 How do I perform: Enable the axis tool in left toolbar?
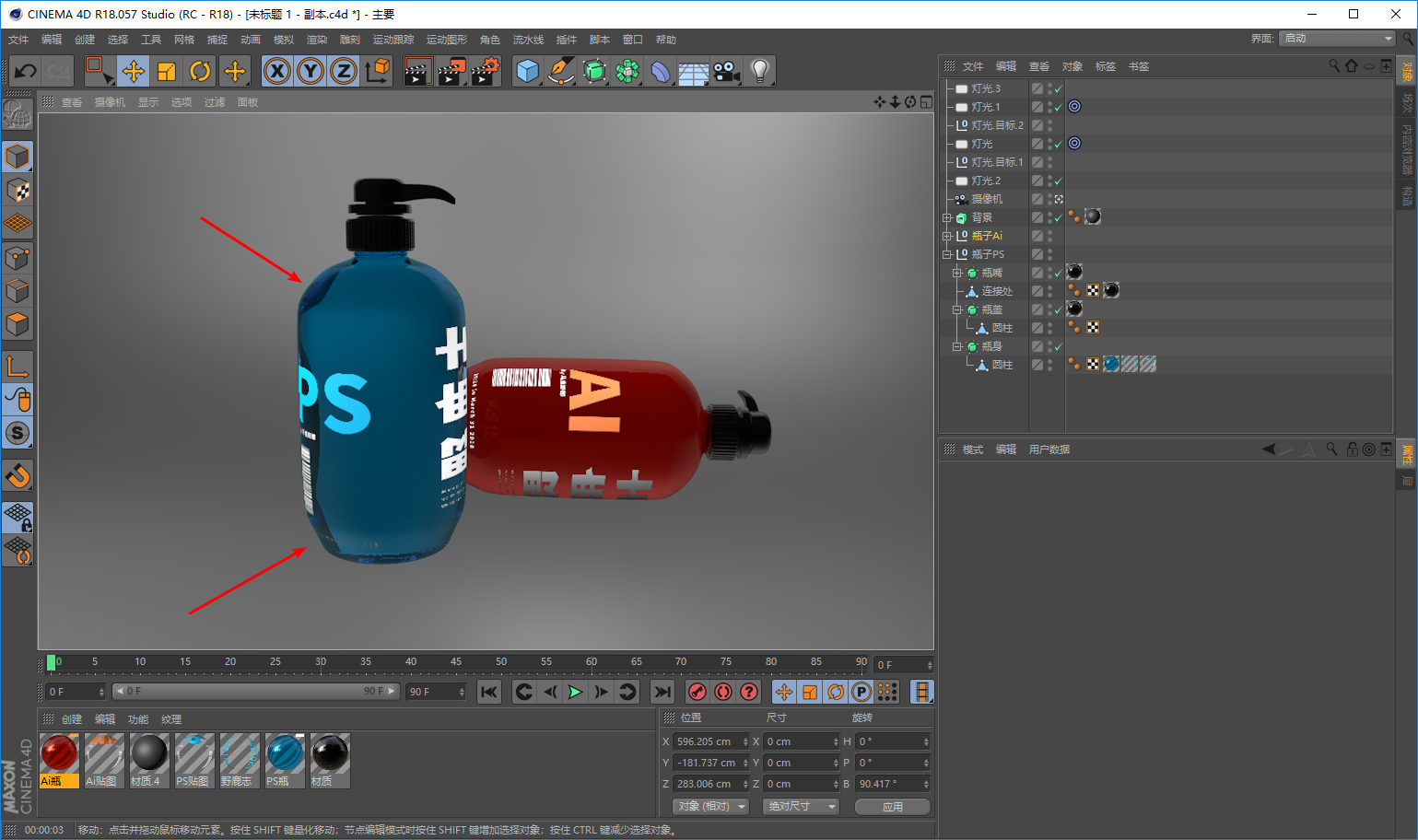18,366
